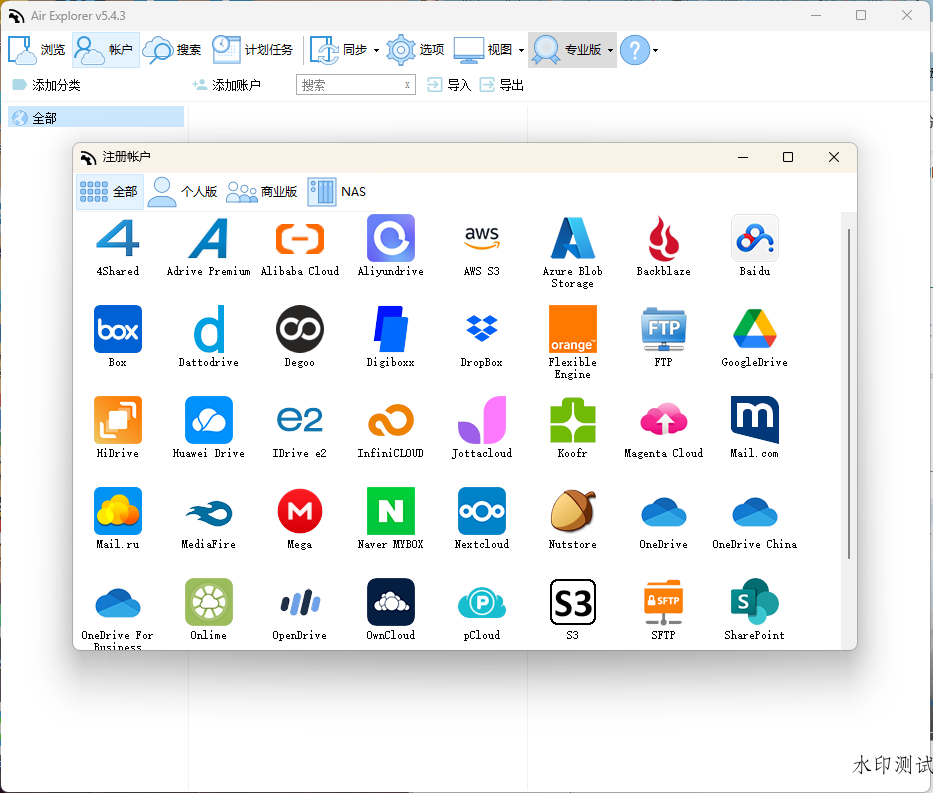Choose OneDrive China provider

[754, 511]
